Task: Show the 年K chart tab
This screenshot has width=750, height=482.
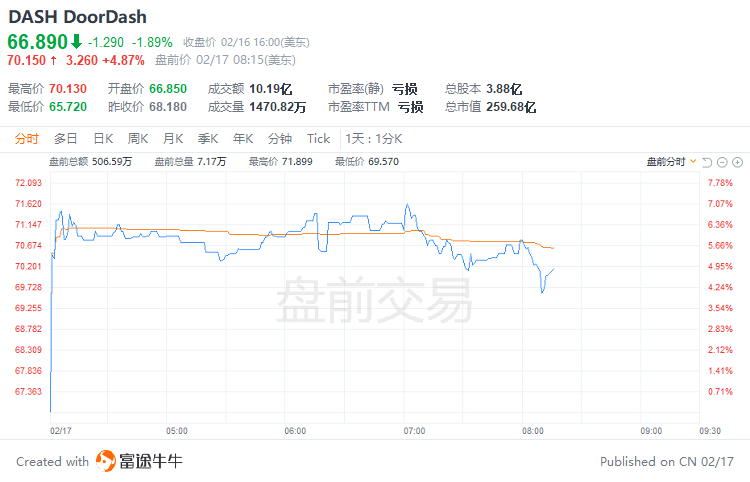Action: [x=243, y=139]
